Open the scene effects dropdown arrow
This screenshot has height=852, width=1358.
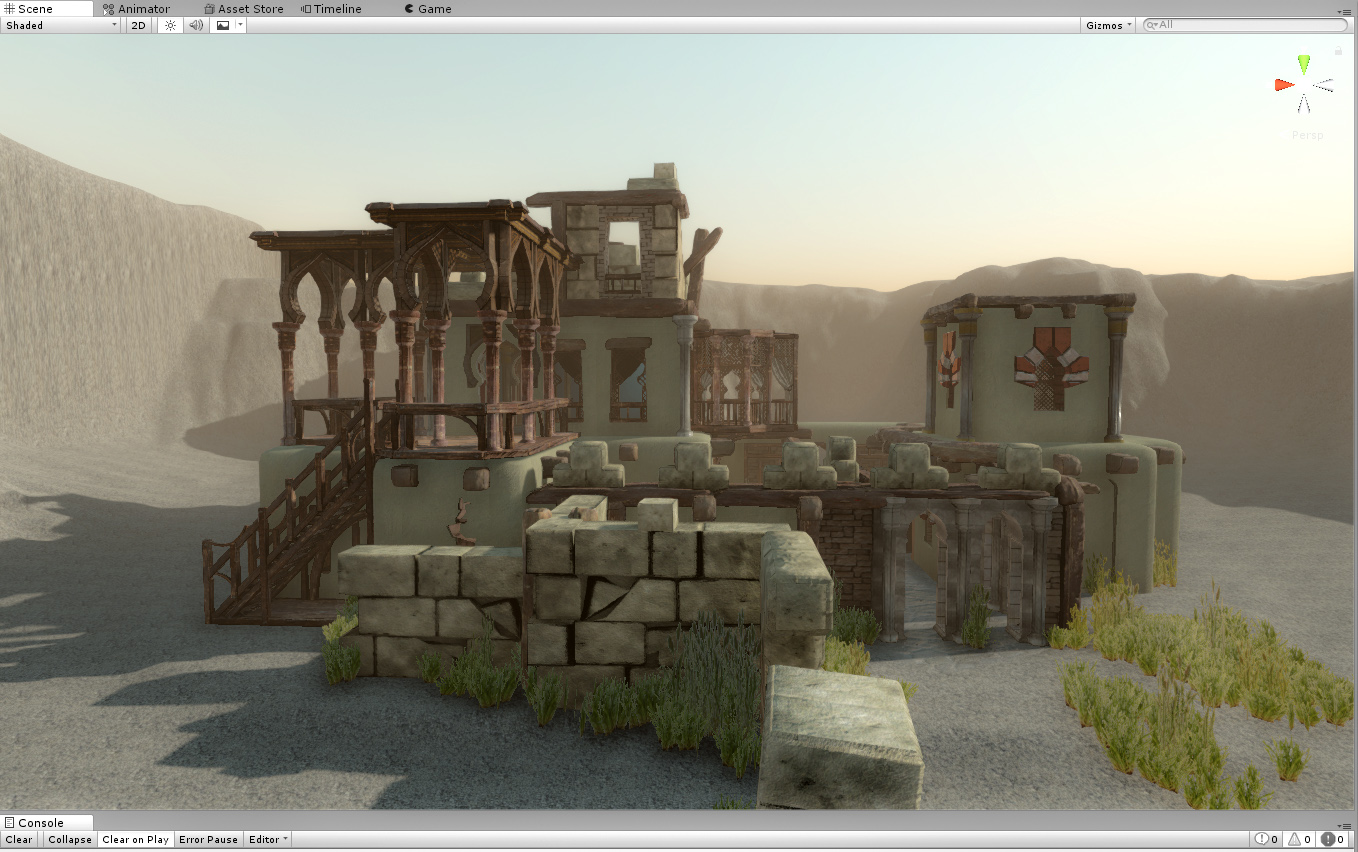(x=240, y=25)
